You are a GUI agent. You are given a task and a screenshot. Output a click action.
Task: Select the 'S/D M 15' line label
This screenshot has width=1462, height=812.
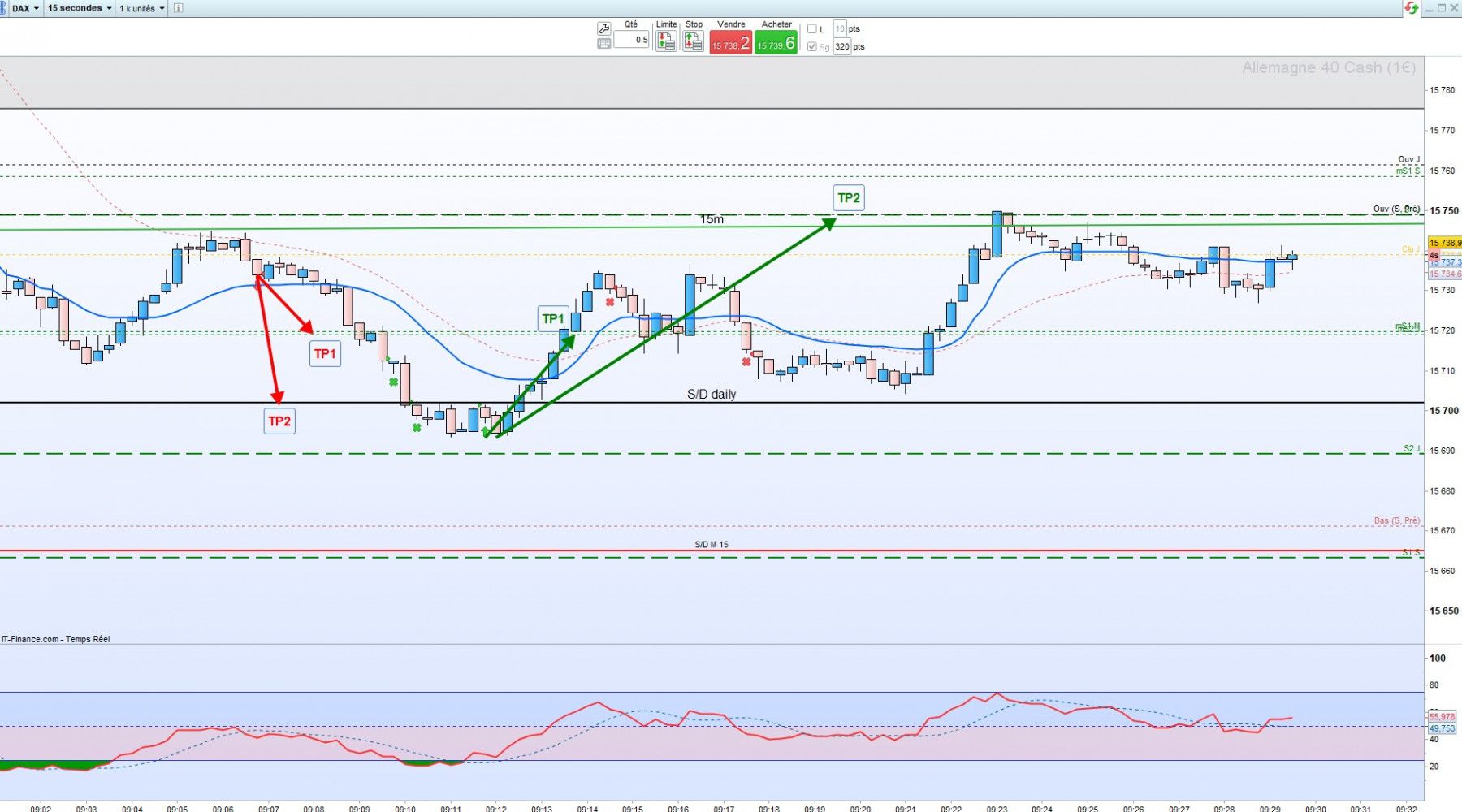[712, 545]
